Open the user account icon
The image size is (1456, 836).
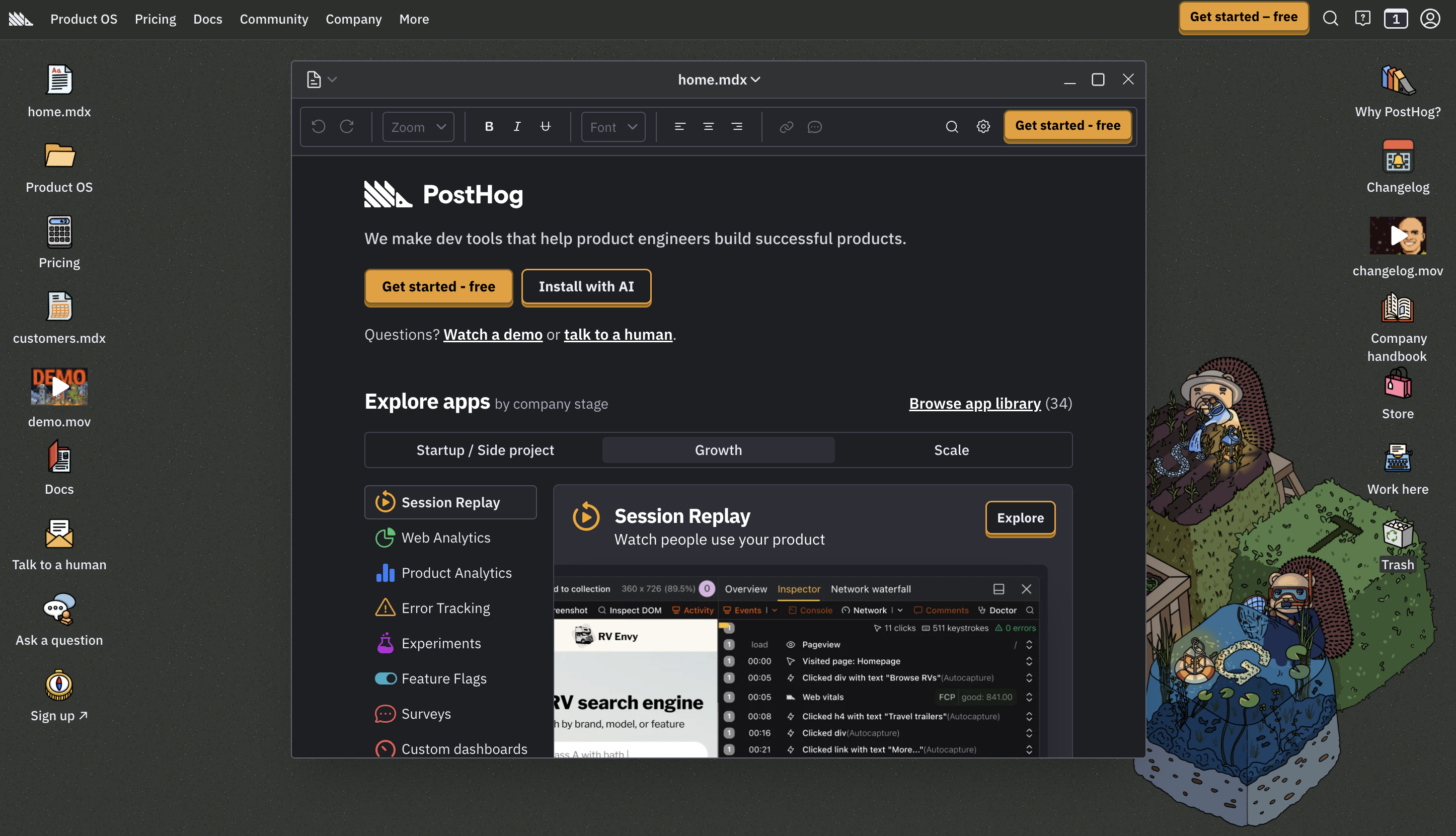point(1430,19)
